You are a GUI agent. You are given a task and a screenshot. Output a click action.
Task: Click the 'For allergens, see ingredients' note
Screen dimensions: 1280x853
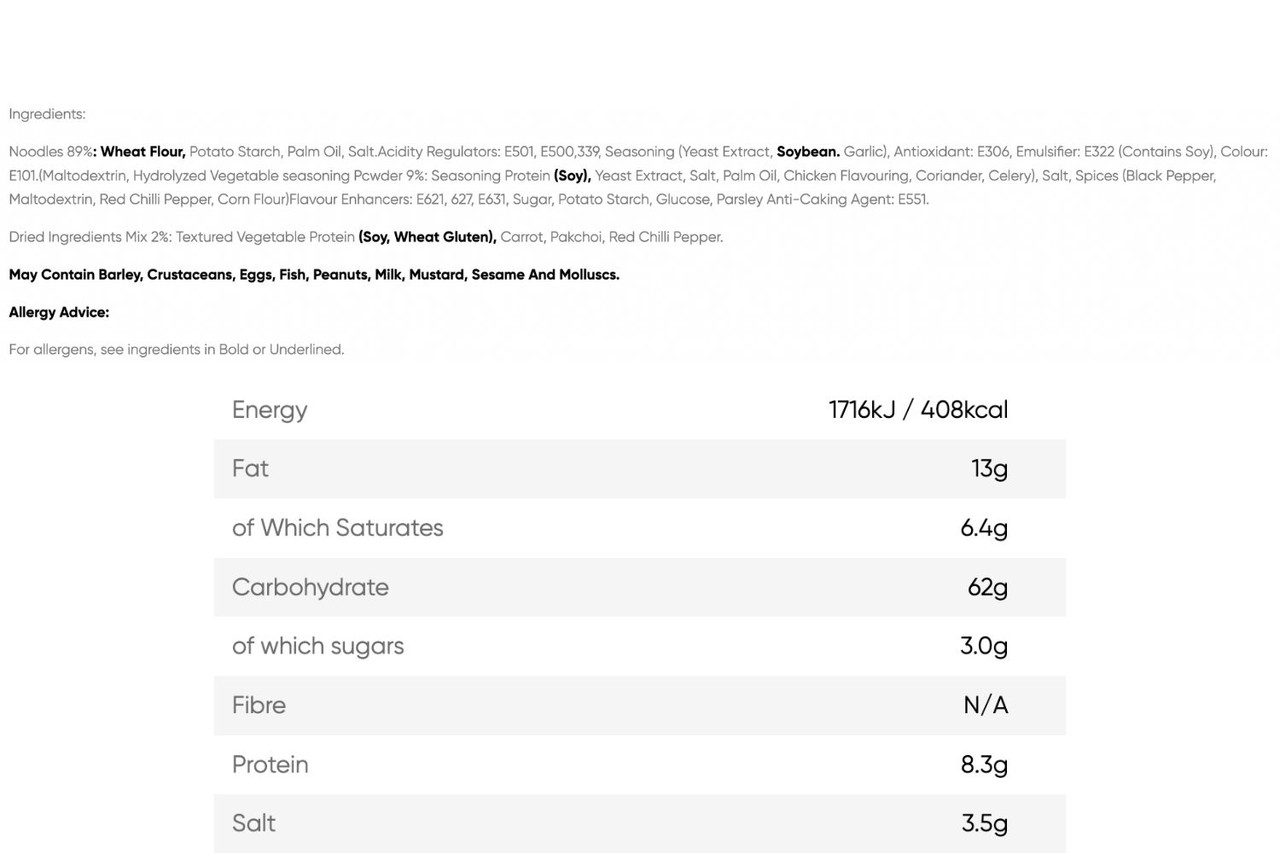pos(176,349)
